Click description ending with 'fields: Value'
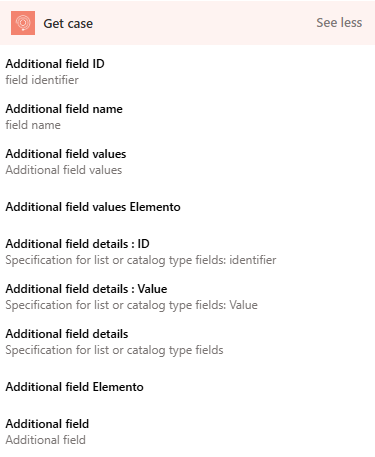 tap(131, 305)
